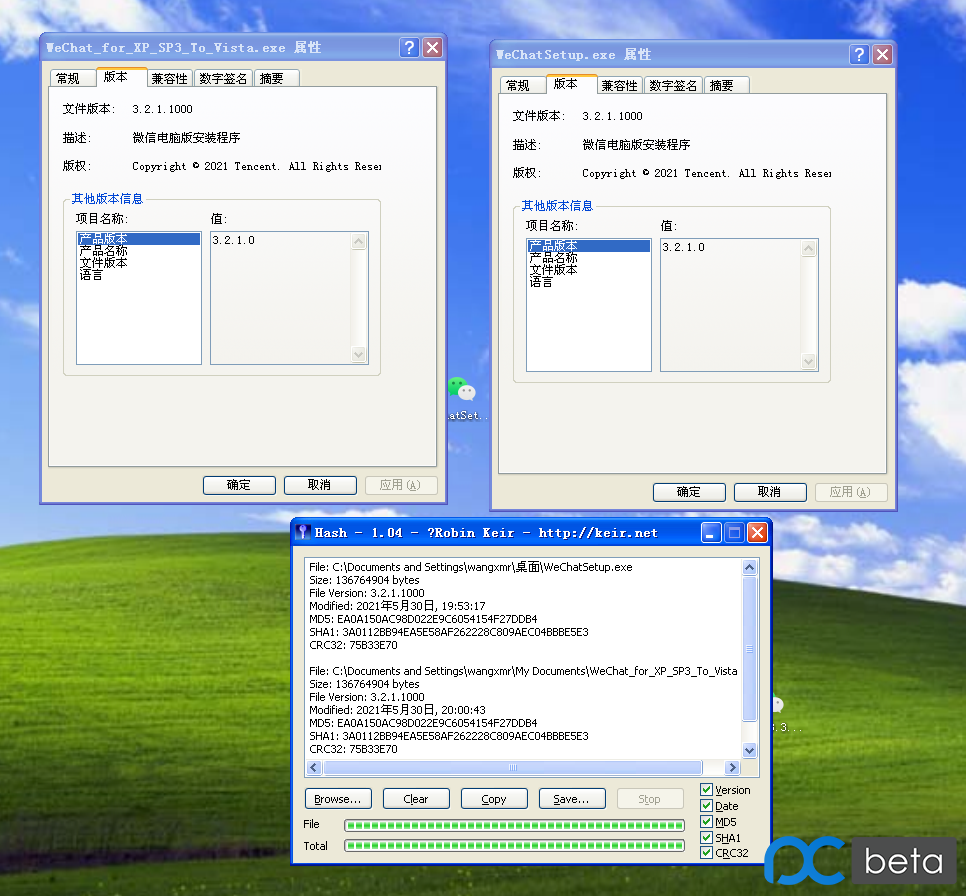Click 确定 in WeChat_for_XP_SP3_To_Vista properties
Image resolution: width=966 pixels, height=896 pixels.
(239, 485)
